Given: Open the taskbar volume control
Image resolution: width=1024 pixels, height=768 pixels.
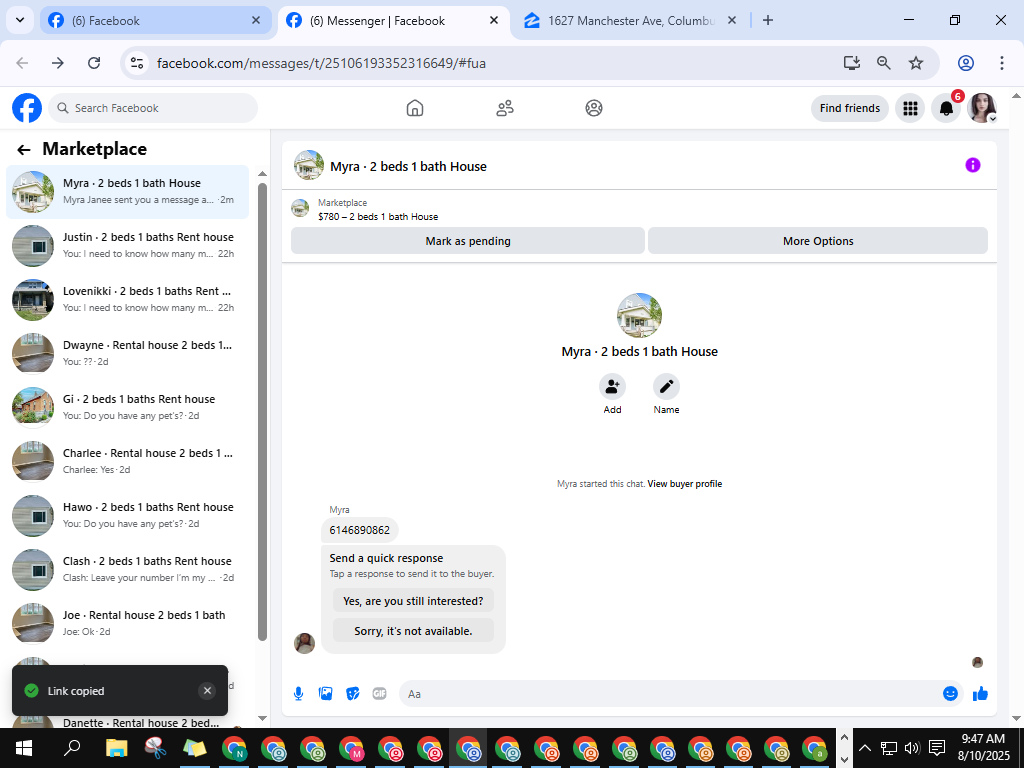Looking at the screenshot, I should (912, 748).
